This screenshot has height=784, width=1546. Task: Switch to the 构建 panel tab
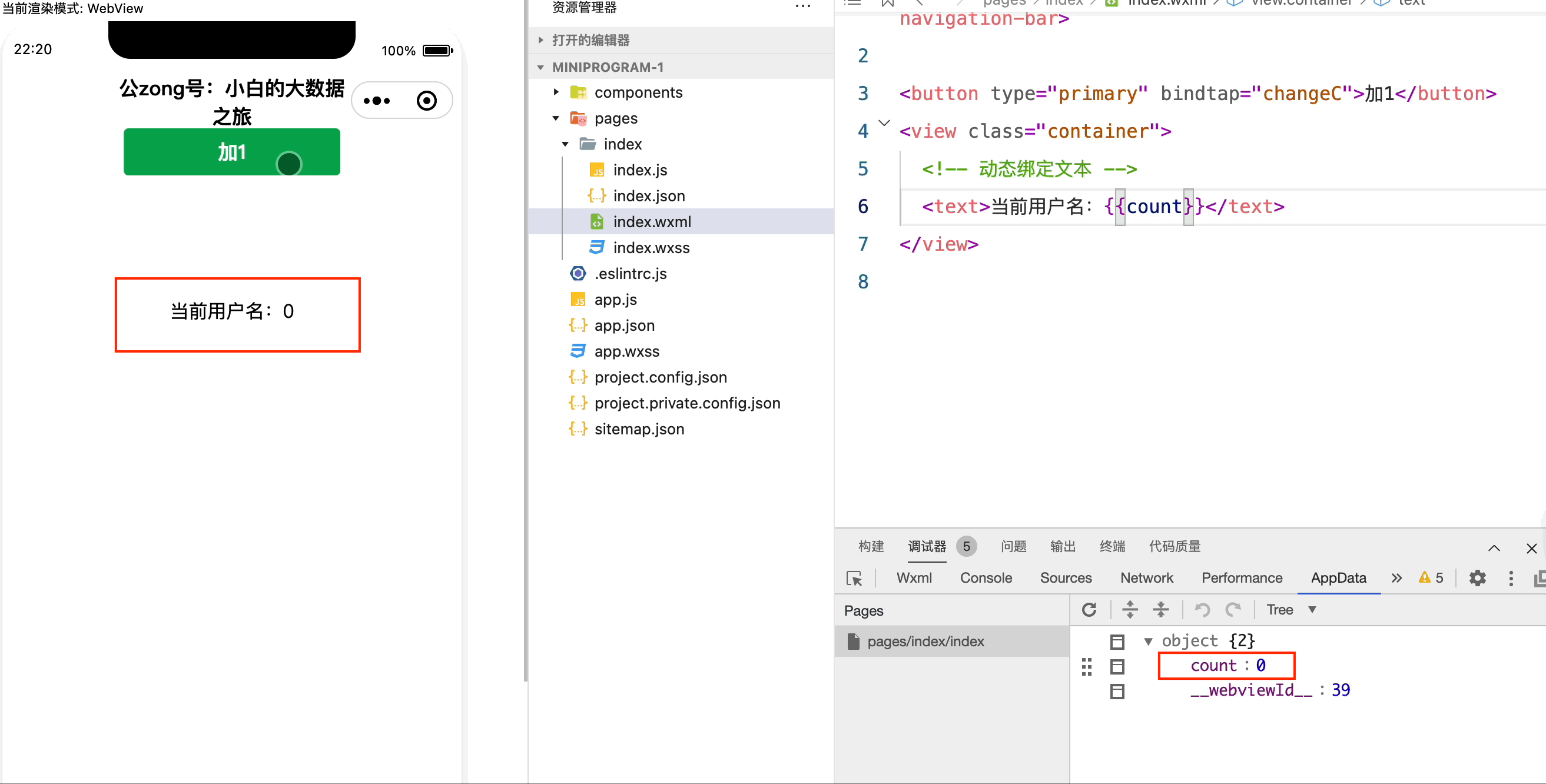(871, 546)
